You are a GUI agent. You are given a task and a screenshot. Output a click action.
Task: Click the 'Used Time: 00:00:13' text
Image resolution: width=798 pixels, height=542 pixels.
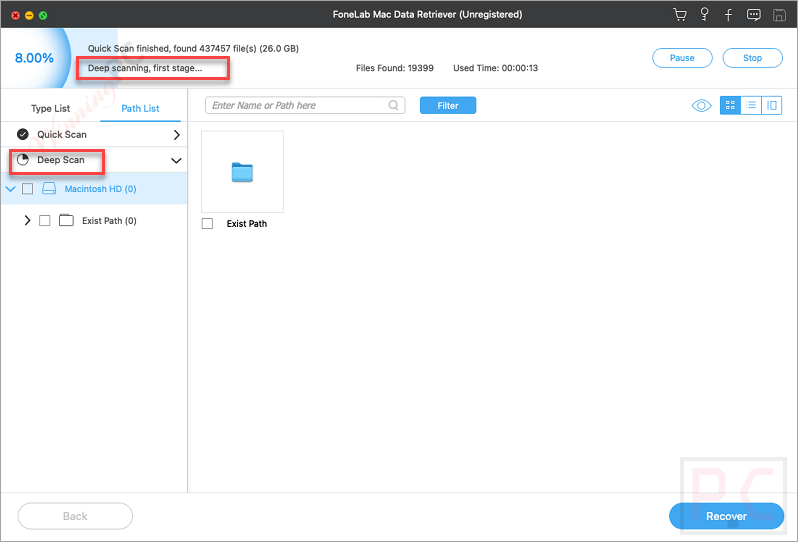(x=495, y=68)
